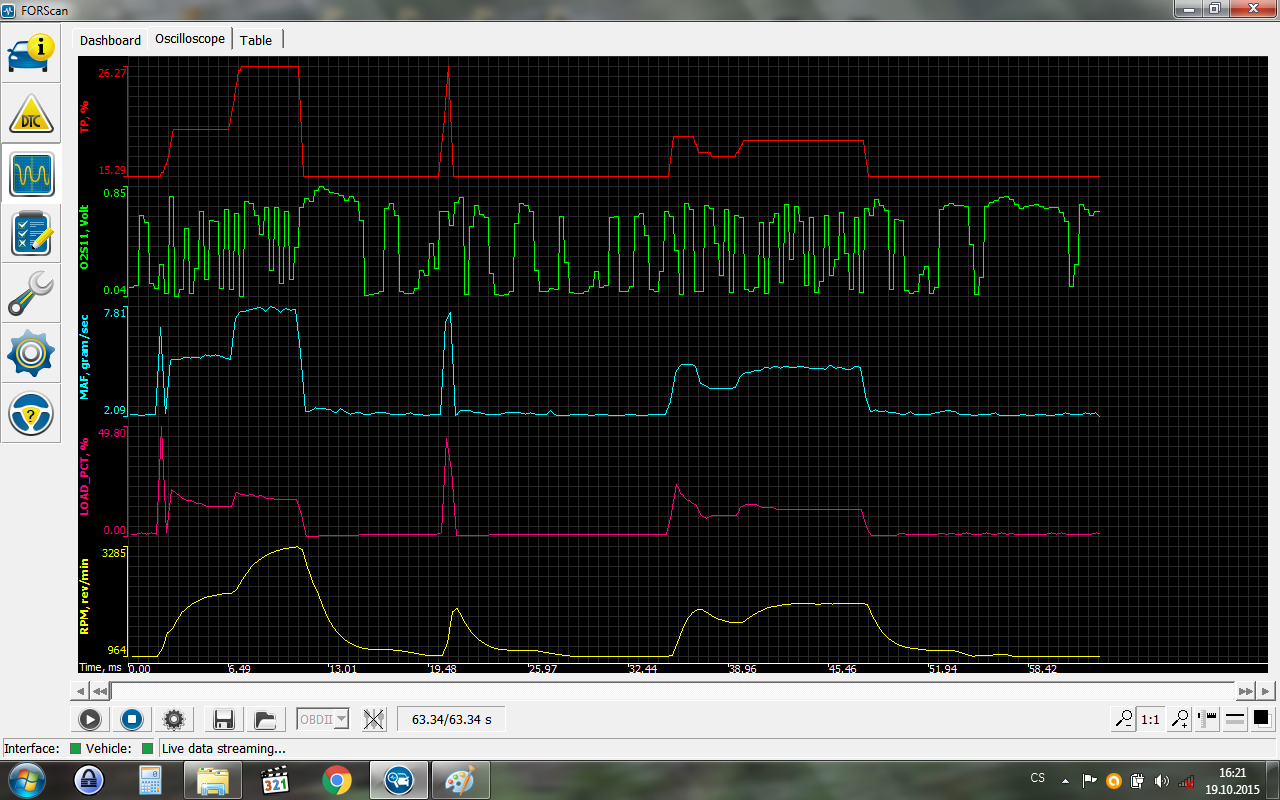Open Google Chrome from the taskbar
This screenshot has height=800, width=1280.
337,779
